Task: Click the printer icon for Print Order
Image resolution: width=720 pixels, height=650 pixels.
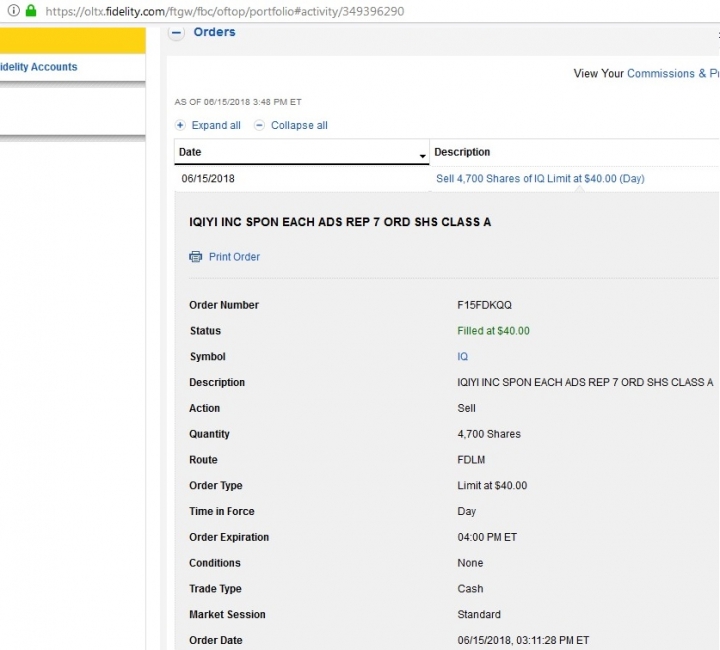Action: pos(196,257)
